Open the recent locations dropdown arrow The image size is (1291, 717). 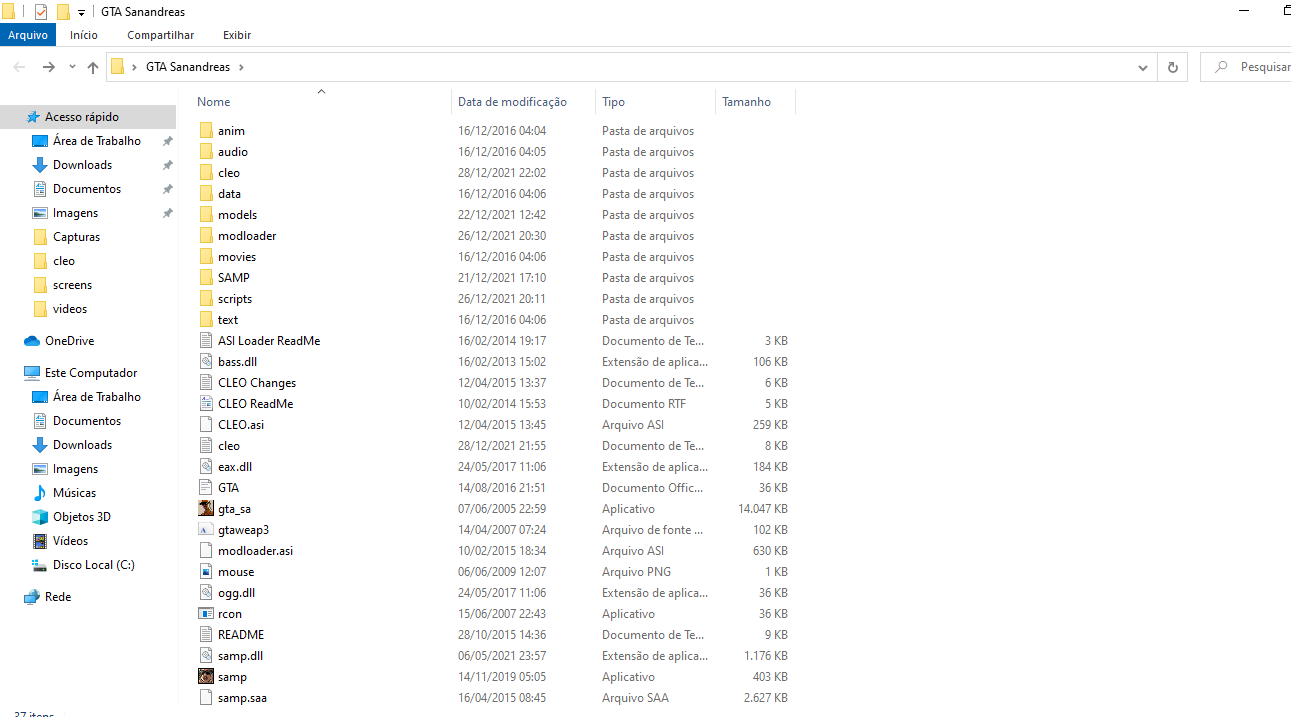tap(72, 67)
